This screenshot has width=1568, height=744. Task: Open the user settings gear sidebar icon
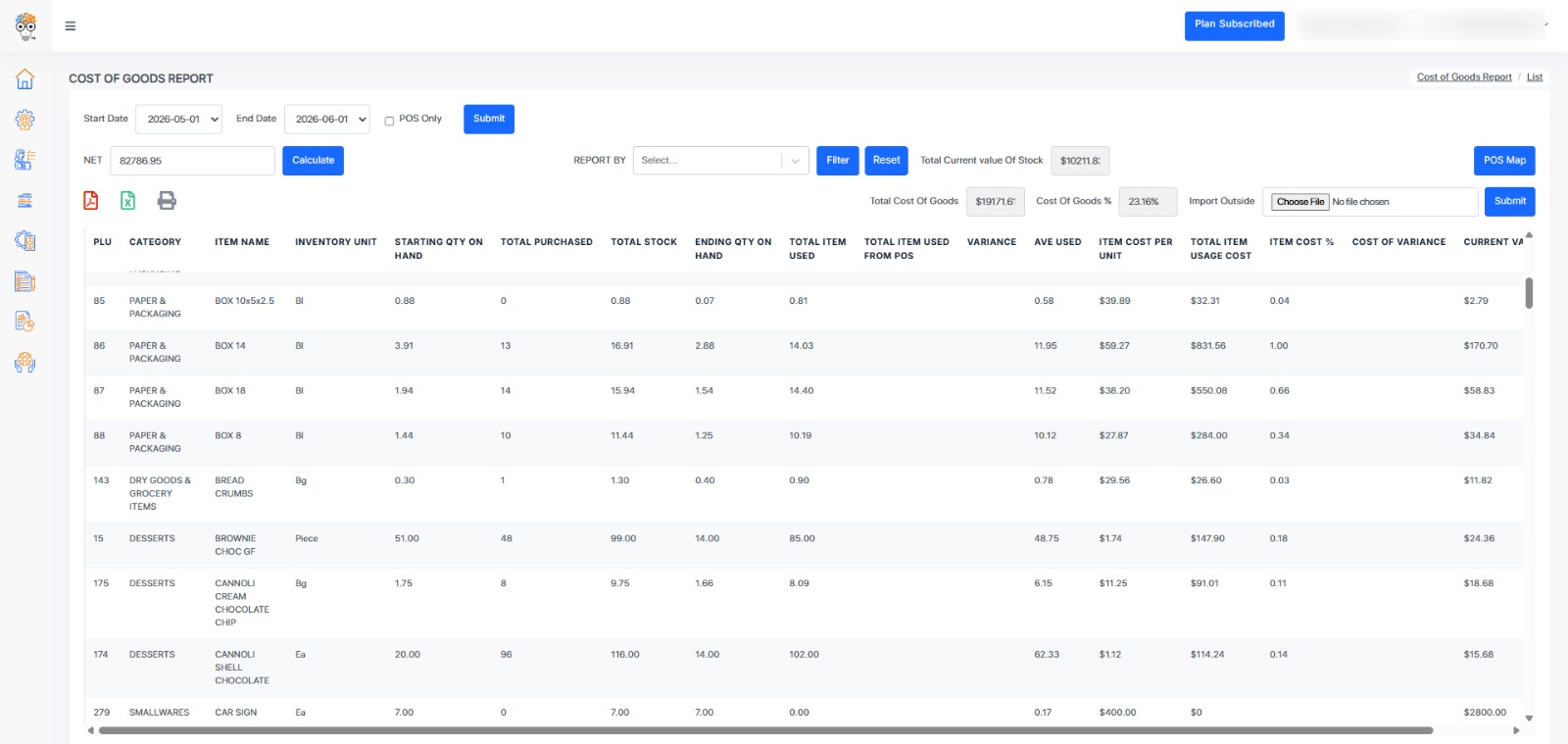click(25, 120)
